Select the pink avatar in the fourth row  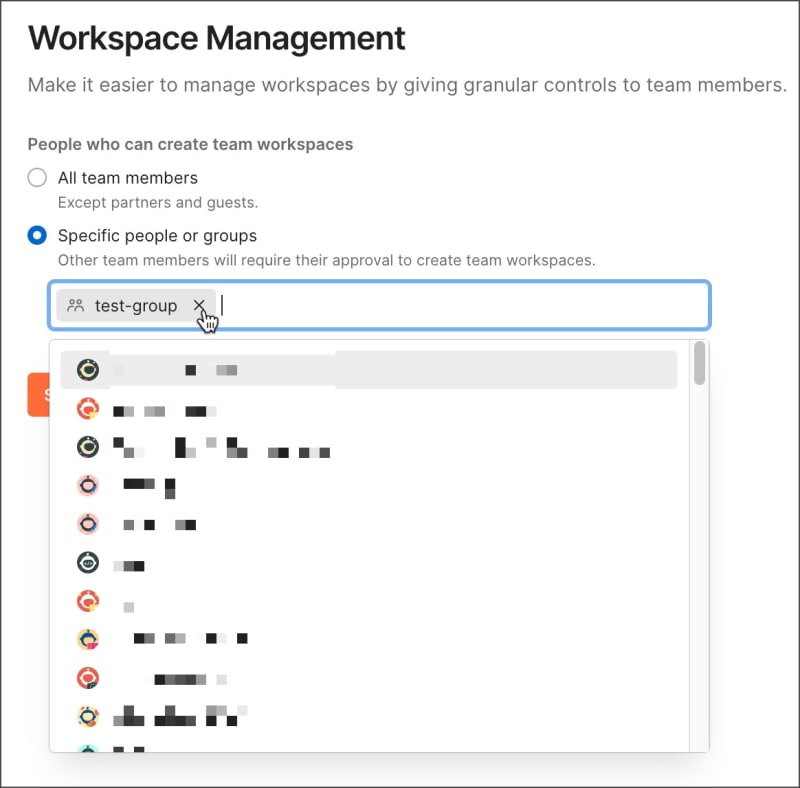click(x=89, y=485)
